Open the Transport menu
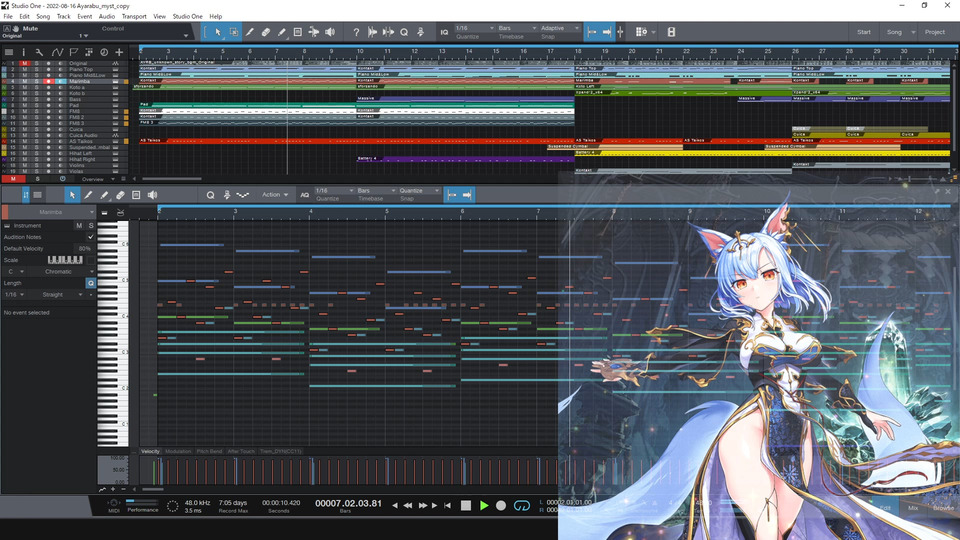Screen dimensions: 960x540 point(133,17)
